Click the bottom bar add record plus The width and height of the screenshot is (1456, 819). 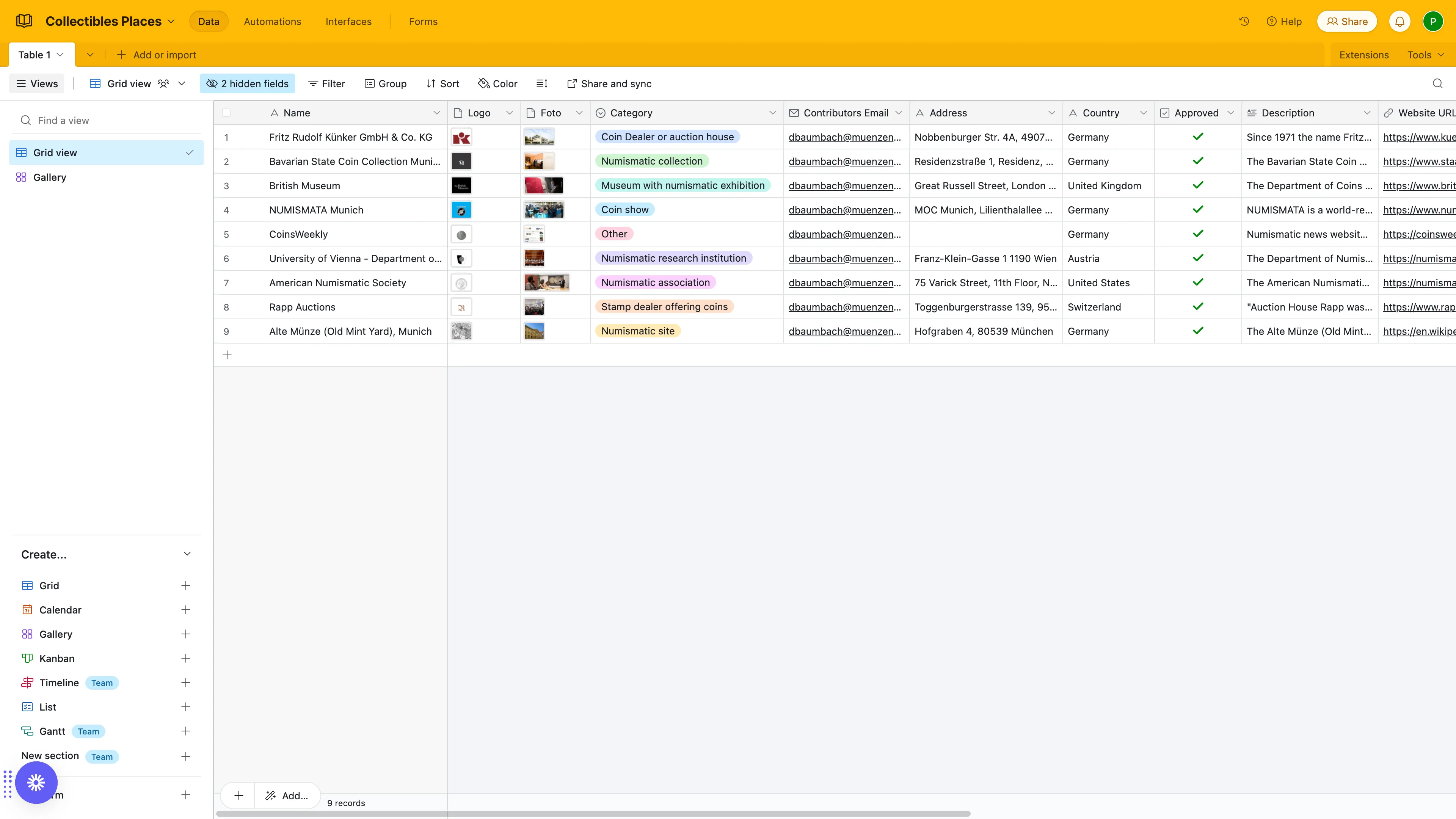[x=238, y=795]
